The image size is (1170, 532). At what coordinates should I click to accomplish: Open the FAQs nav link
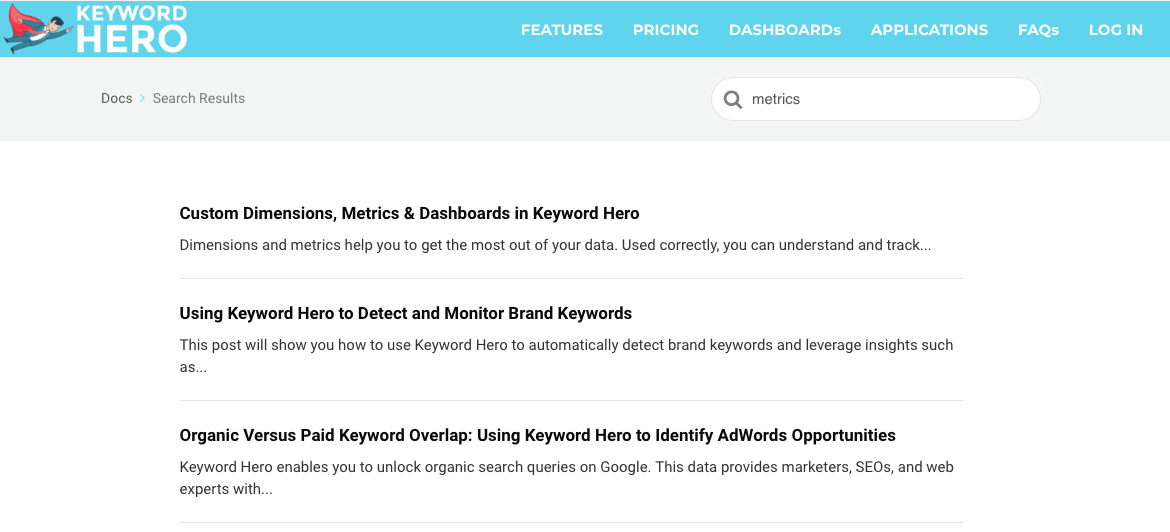1039,30
